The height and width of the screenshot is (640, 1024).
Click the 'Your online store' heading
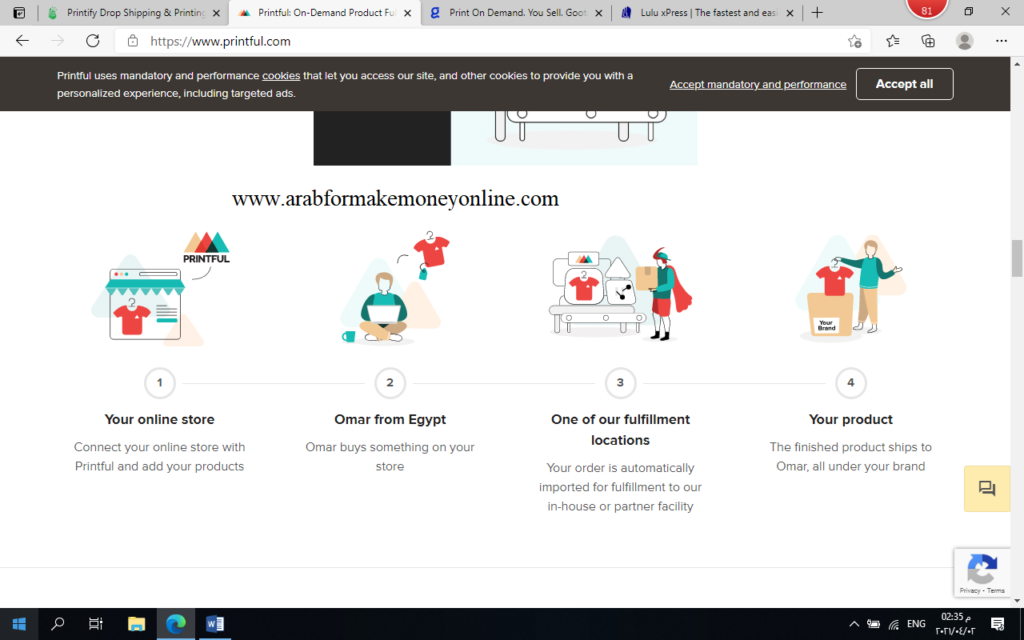(x=159, y=419)
